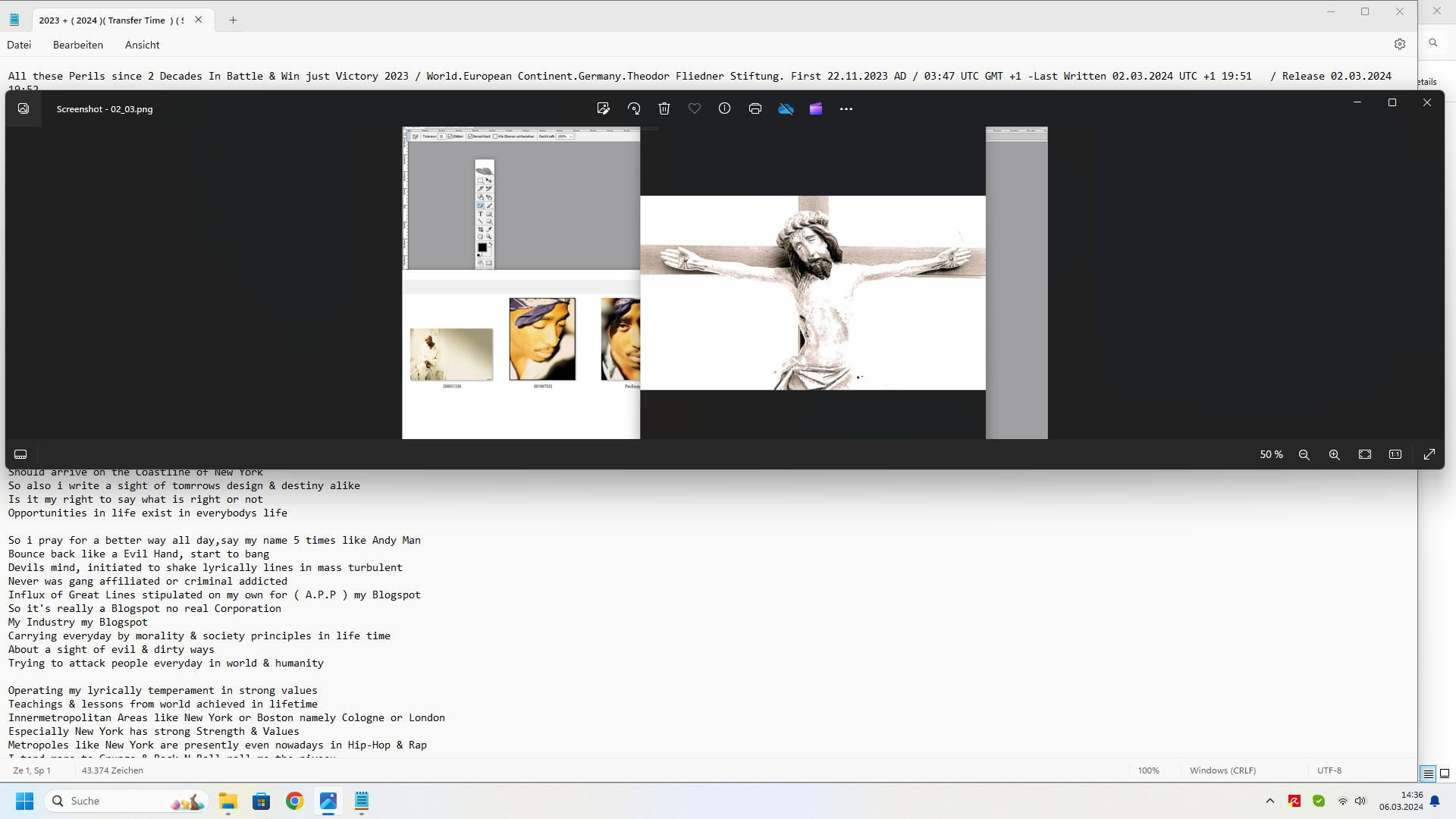Open Wi-Fi network quick settings
This screenshot has height=819, width=1456.
click(x=1343, y=801)
